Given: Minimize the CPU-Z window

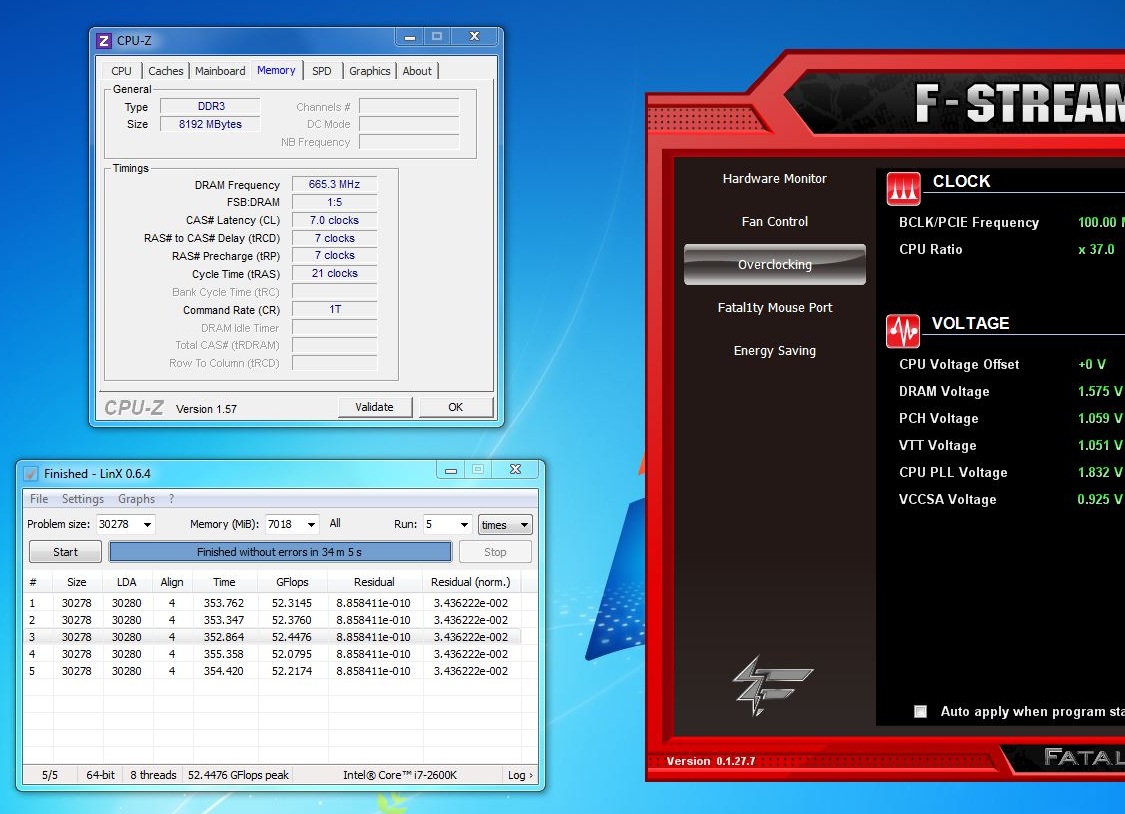Looking at the screenshot, I should (411, 37).
